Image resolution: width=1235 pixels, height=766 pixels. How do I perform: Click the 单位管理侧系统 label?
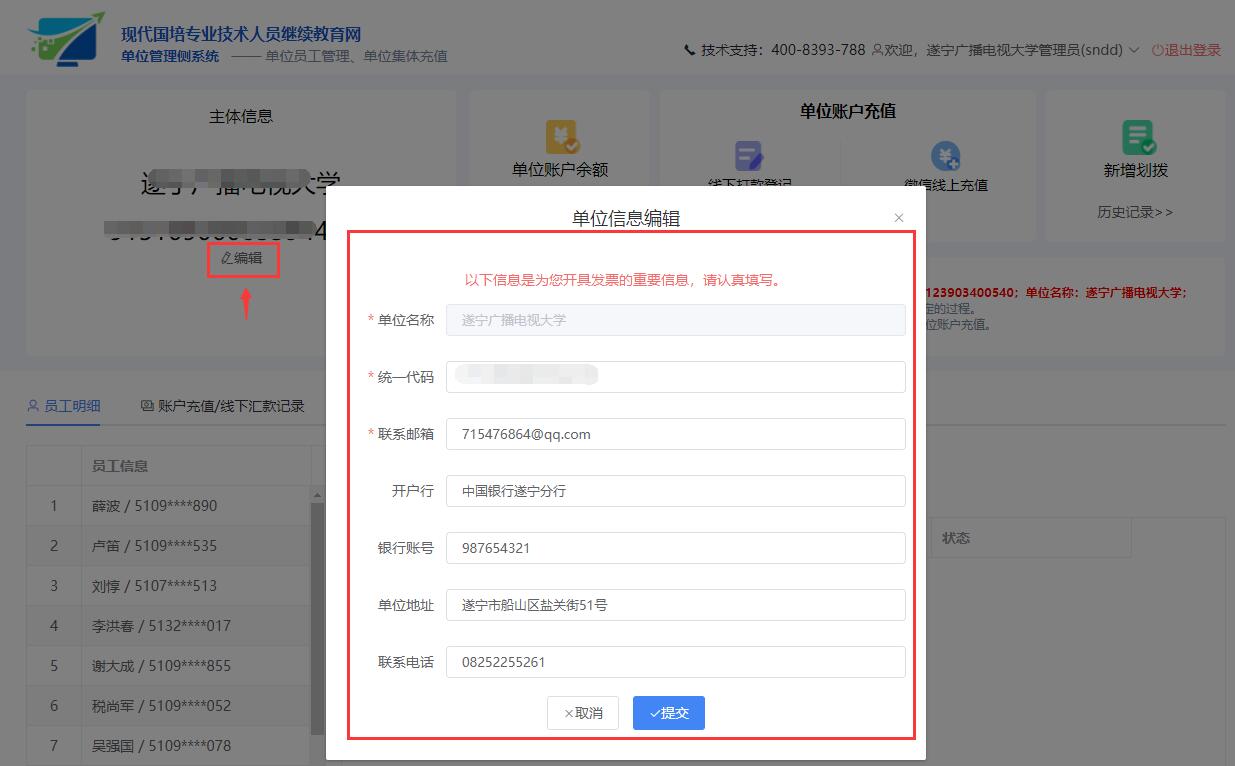click(170, 56)
